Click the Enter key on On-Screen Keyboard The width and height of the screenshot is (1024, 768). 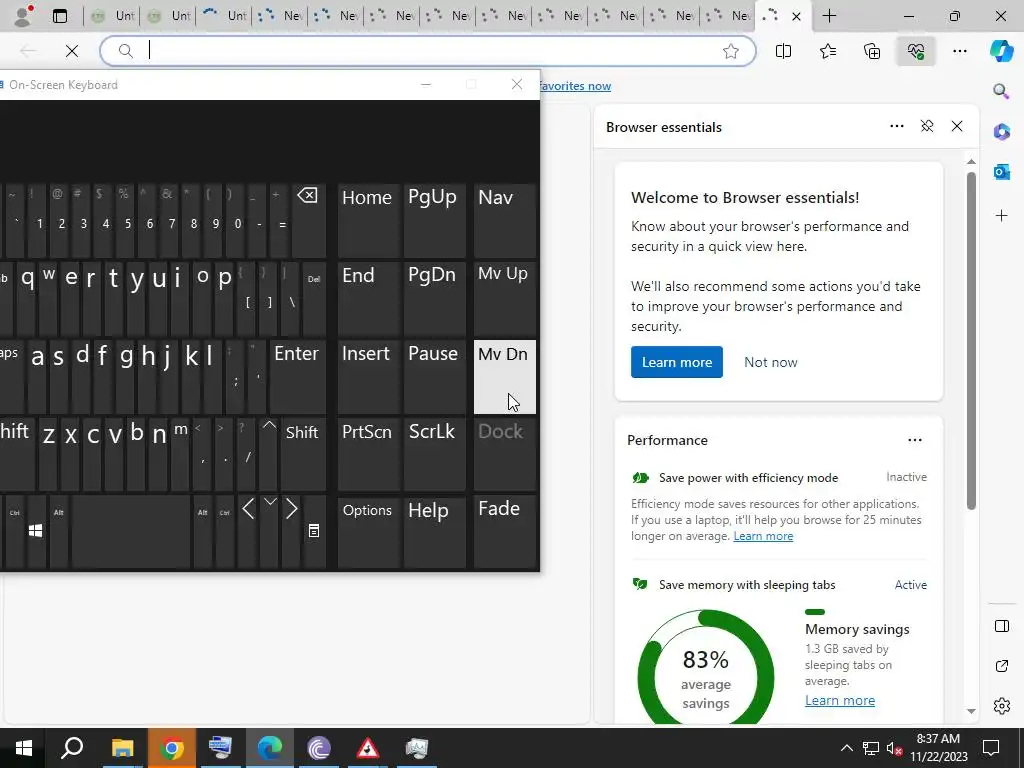point(297,377)
